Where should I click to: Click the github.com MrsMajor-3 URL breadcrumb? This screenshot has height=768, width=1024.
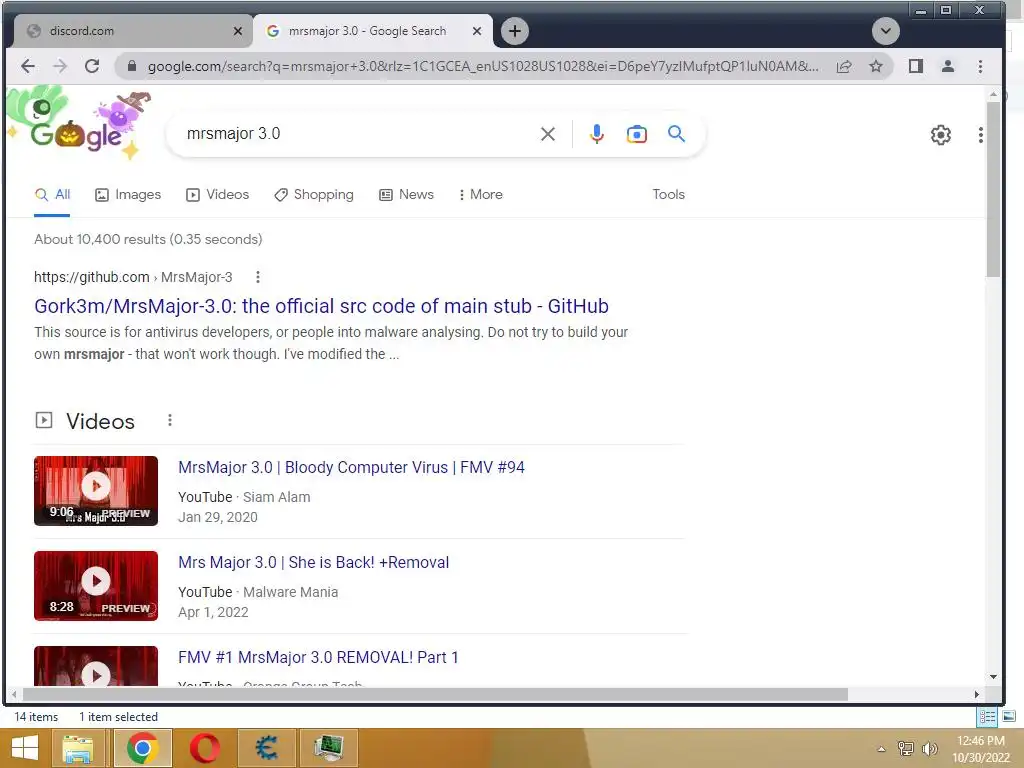pos(133,277)
